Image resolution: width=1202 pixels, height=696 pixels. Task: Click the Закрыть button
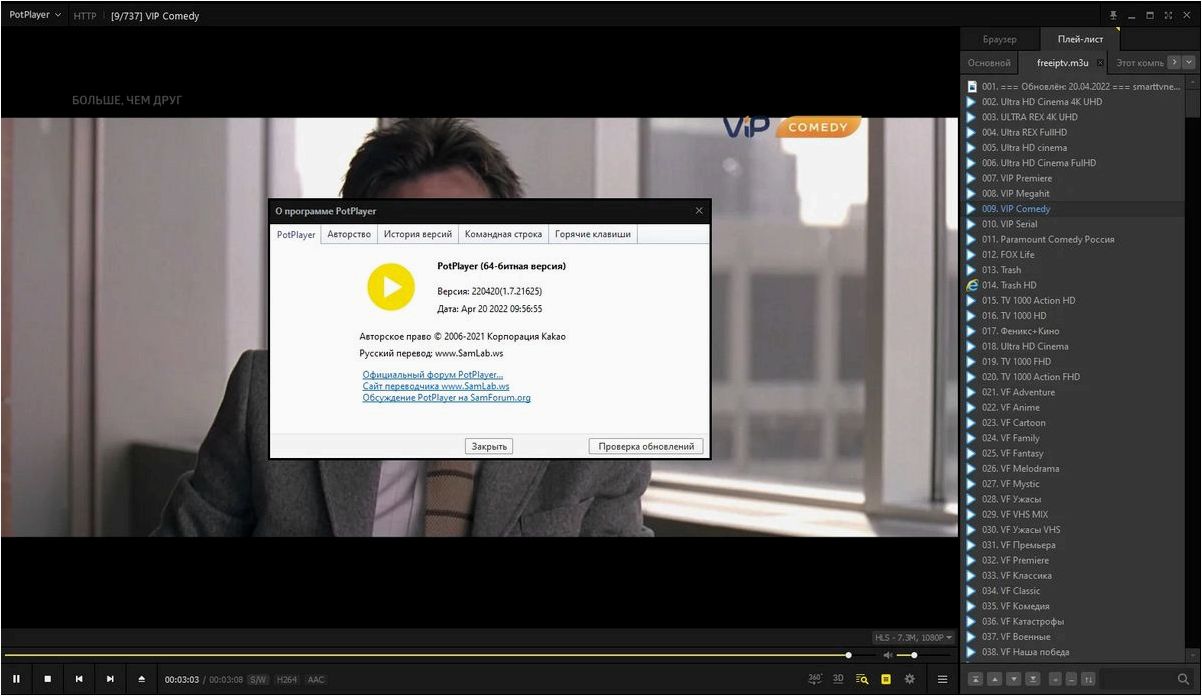489,446
